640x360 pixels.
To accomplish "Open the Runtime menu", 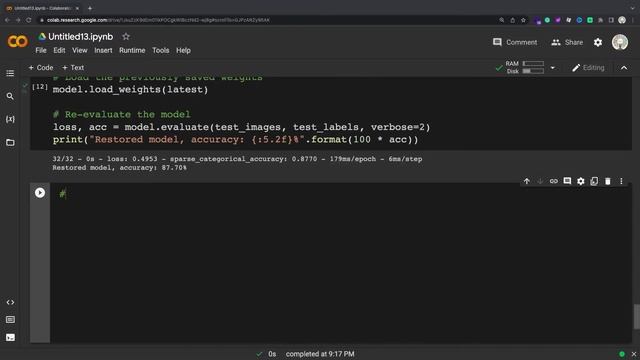I will click(132, 51).
